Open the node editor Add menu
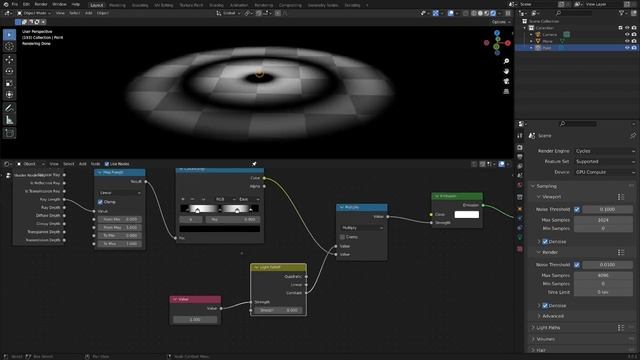The width and height of the screenshot is (640, 360). click(82, 164)
